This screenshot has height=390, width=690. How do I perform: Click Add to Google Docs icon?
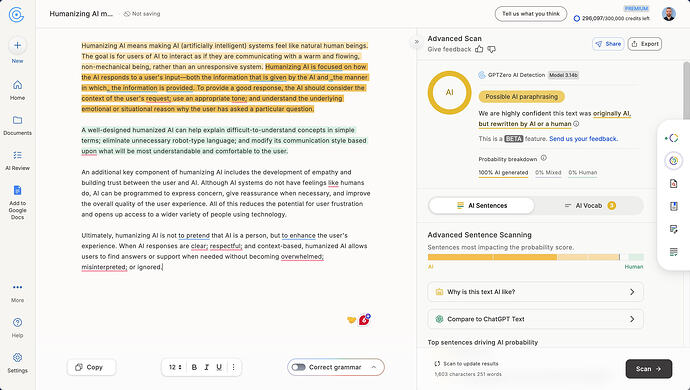pos(17,190)
